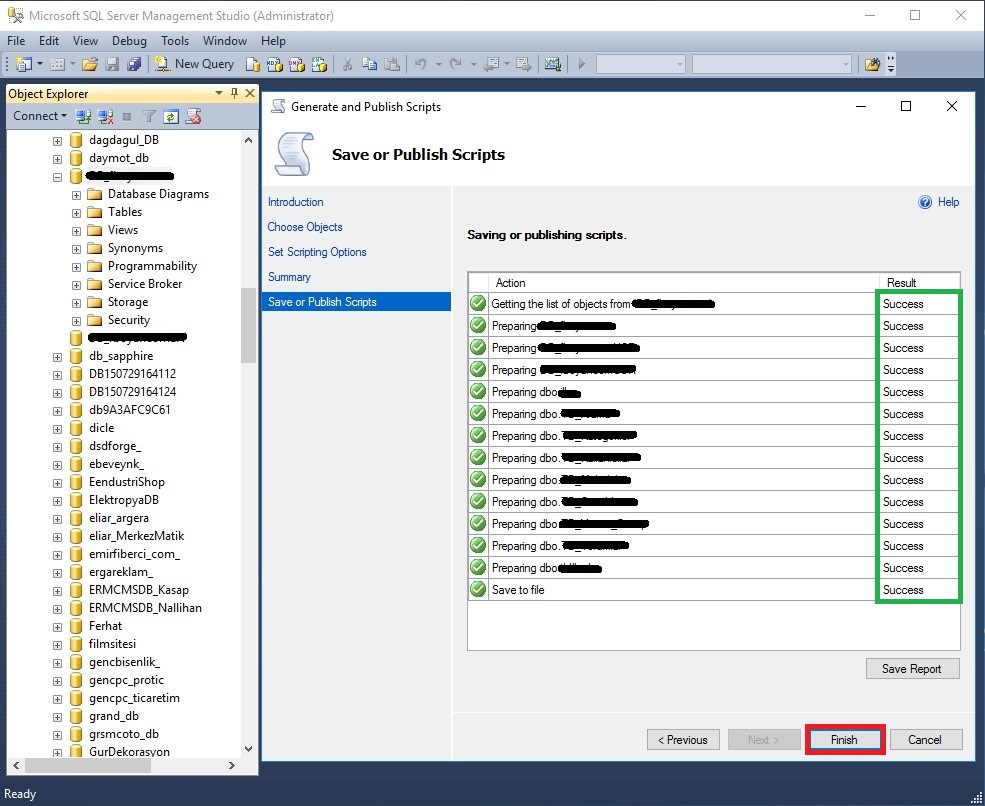Click the Navigate Backward toolbar icon
This screenshot has width=985, height=806.
[x=492, y=63]
